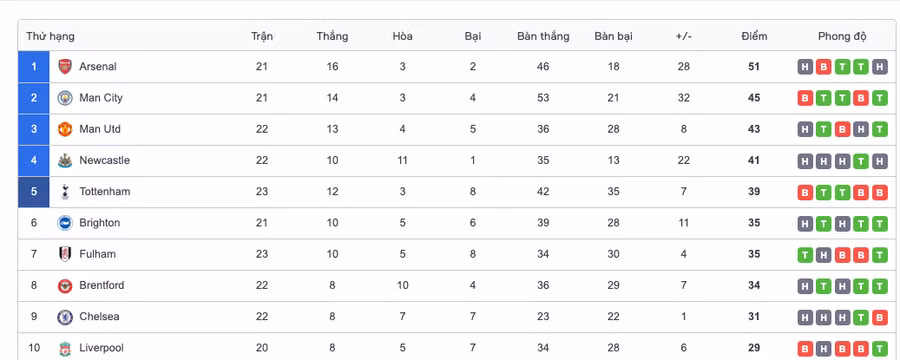Click the Brentford club logo
The height and width of the screenshot is (360, 900).
(x=65, y=285)
